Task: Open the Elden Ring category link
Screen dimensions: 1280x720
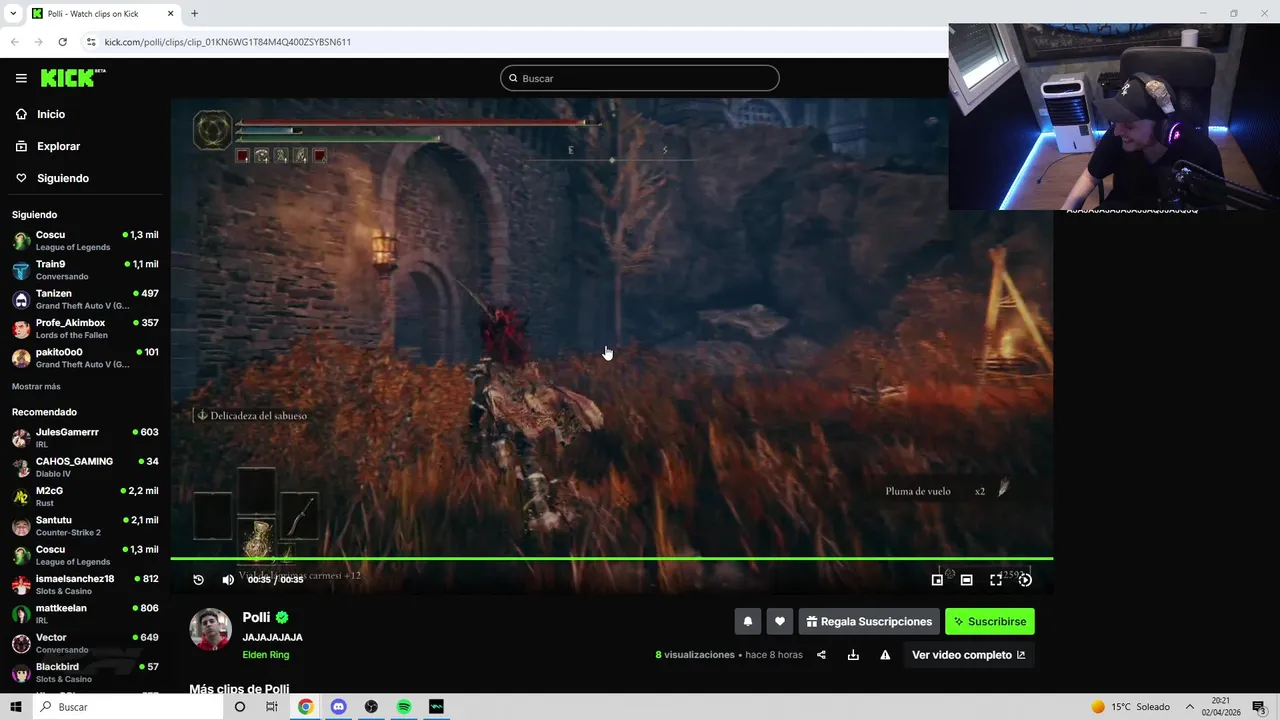Action: click(x=266, y=655)
